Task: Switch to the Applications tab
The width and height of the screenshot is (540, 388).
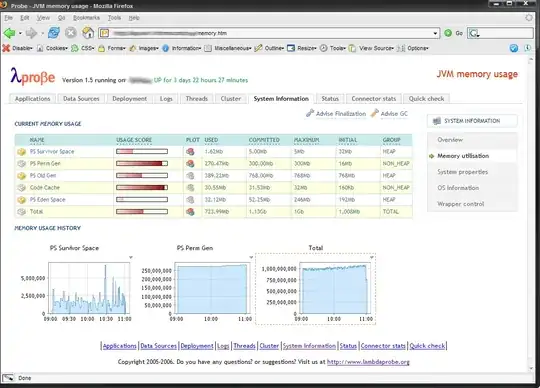Action: click(32, 99)
